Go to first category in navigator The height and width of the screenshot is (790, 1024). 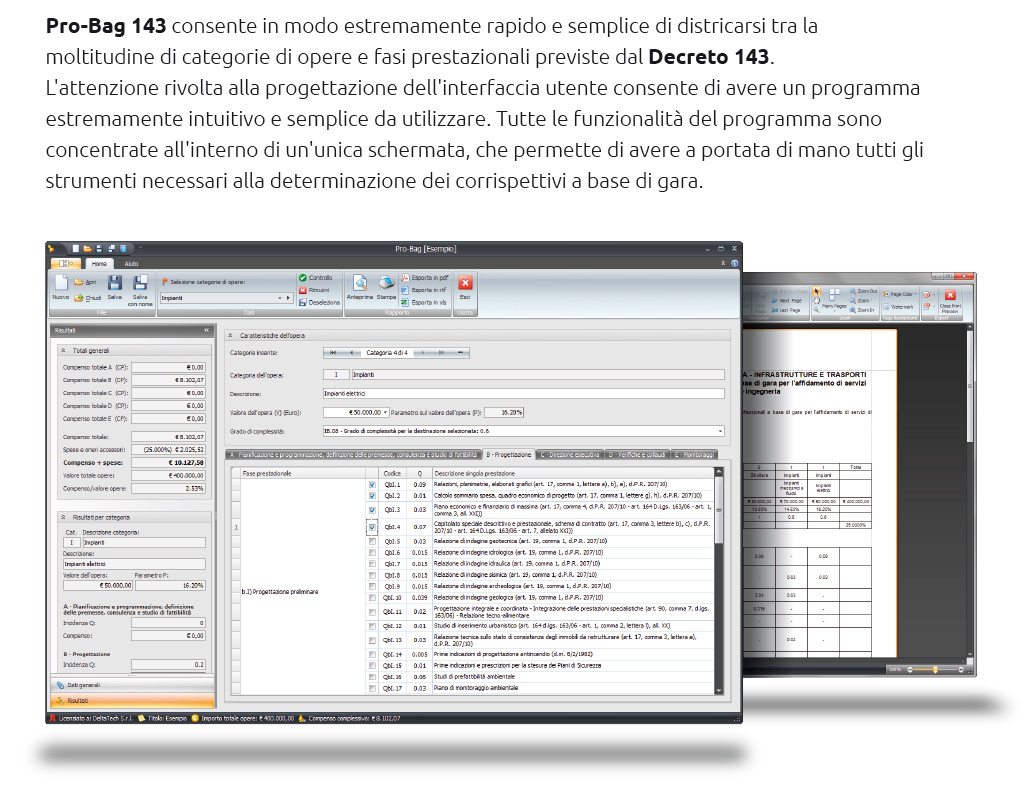(333, 353)
